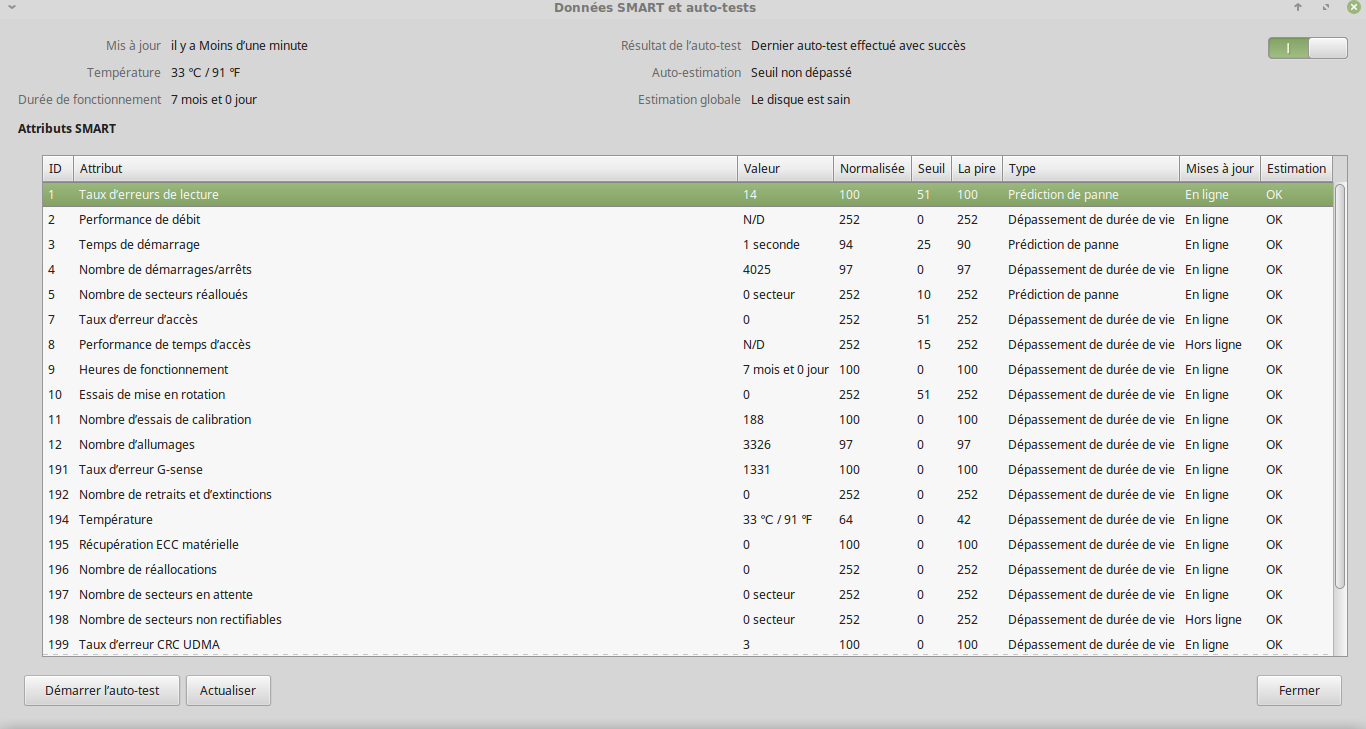Image resolution: width=1366 pixels, height=729 pixels.
Task: Click the Actualiser button
Action: tap(228, 690)
